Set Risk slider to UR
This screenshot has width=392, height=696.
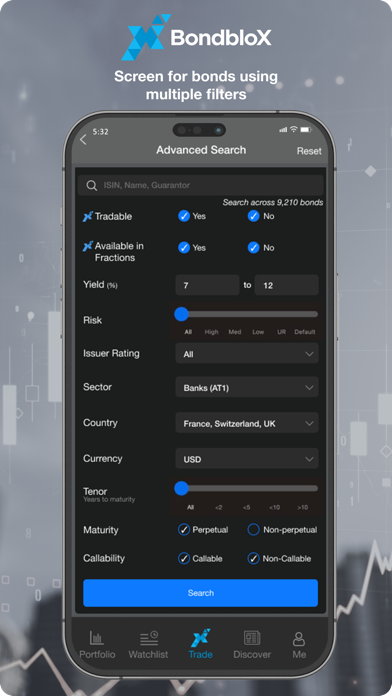coord(281,332)
